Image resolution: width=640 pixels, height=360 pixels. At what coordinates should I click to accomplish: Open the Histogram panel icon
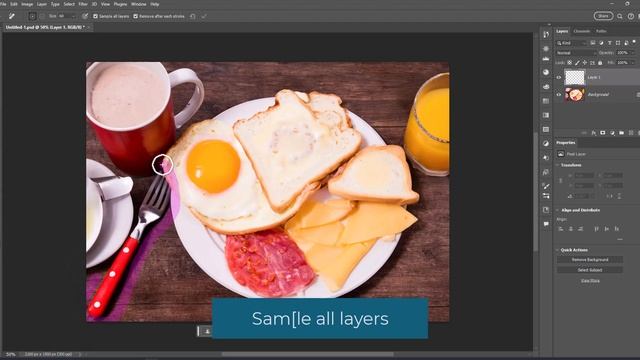point(546,58)
